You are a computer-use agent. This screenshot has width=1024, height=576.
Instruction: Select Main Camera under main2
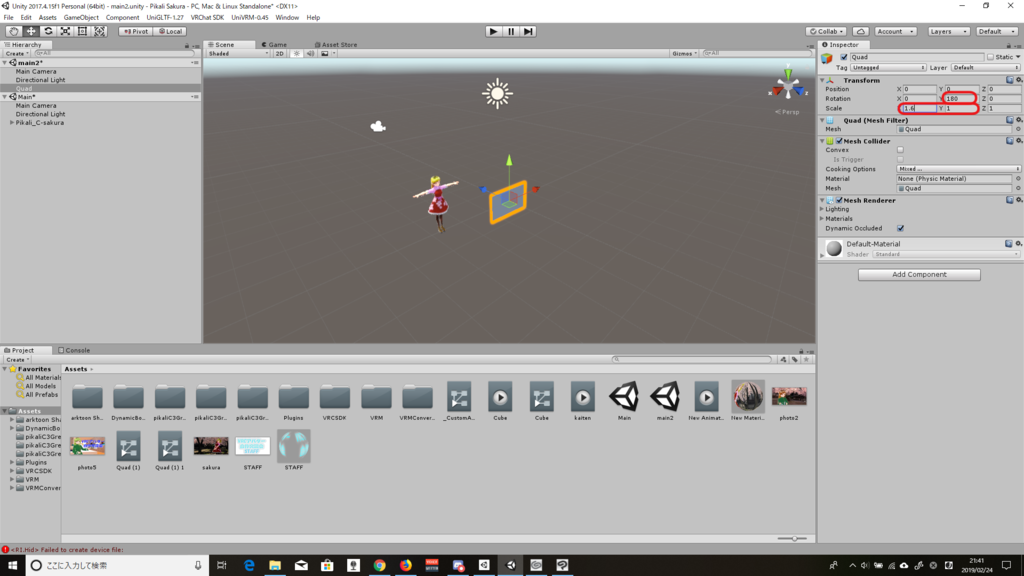point(36,71)
